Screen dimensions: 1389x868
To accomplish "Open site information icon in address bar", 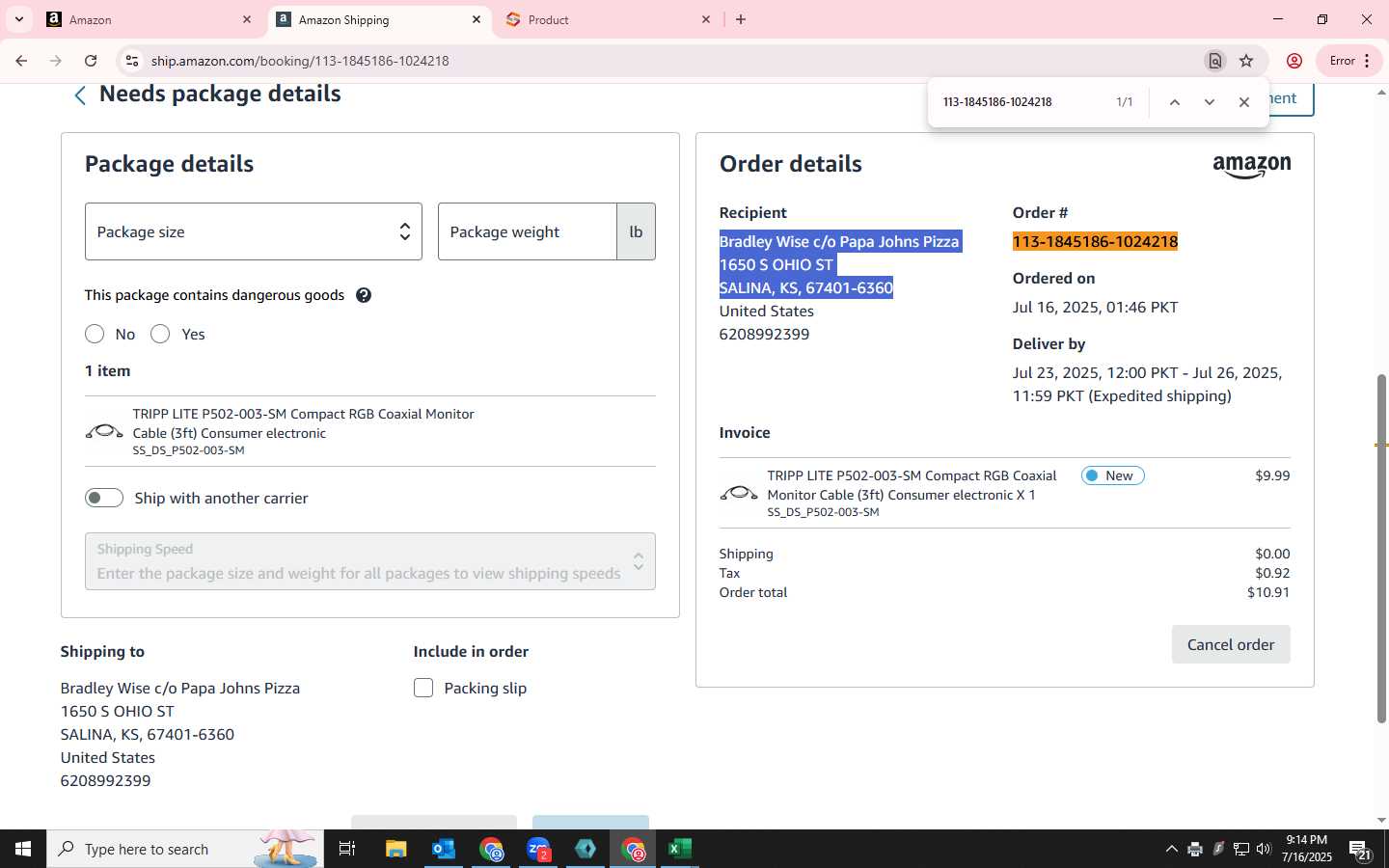I will (x=131, y=61).
